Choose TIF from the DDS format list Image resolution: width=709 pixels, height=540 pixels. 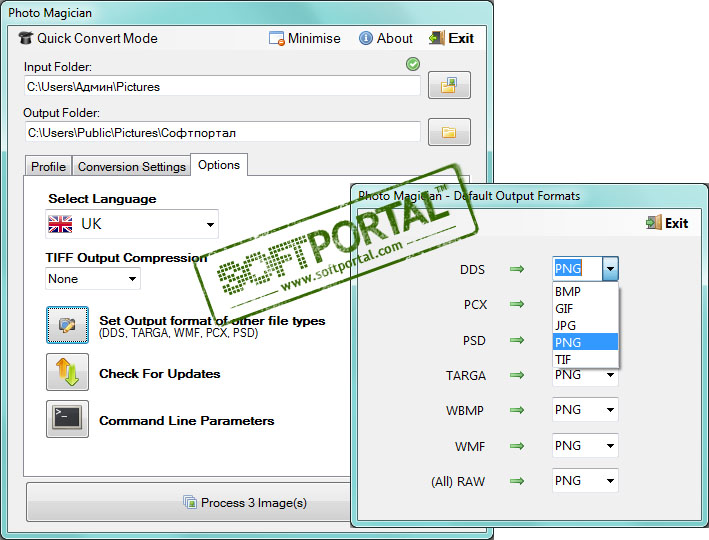tap(586, 359)
